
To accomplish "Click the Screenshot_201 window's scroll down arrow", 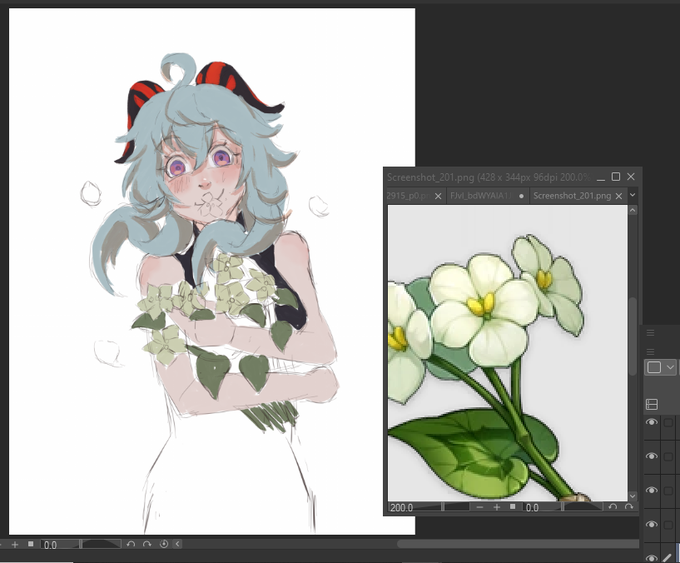I will (633, 496).
